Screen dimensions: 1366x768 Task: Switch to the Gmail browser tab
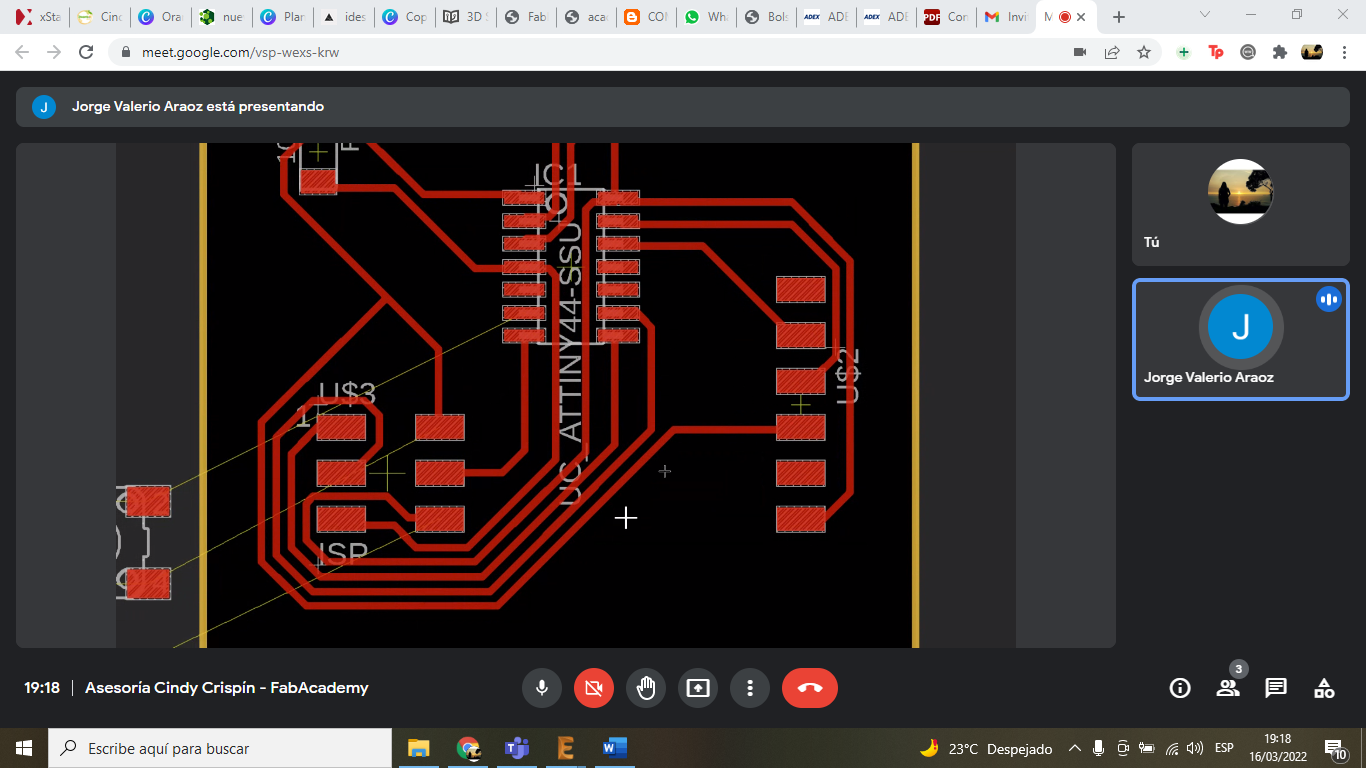point(1004,17)
